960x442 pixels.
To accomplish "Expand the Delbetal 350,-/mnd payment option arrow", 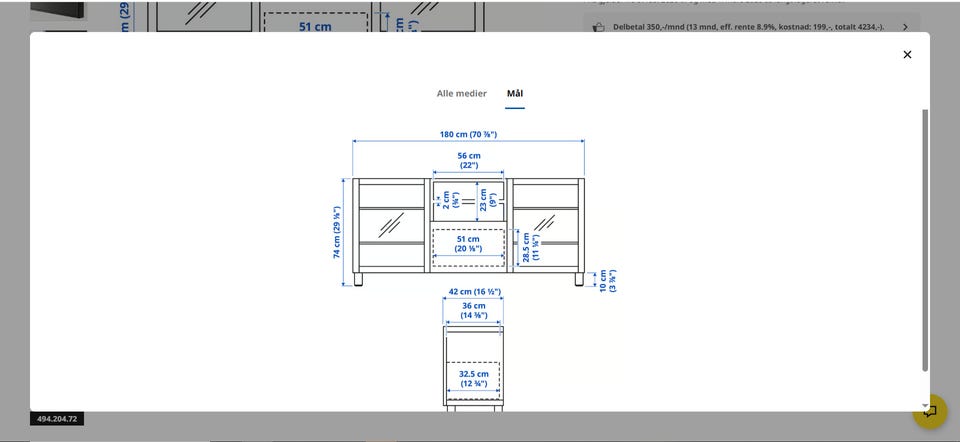I will [x=906, y=27].
